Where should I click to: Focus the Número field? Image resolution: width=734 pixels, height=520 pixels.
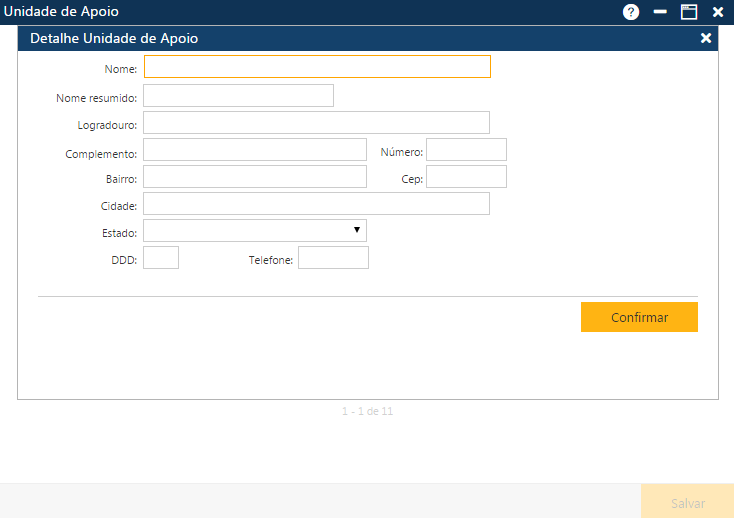click(466, 150)
